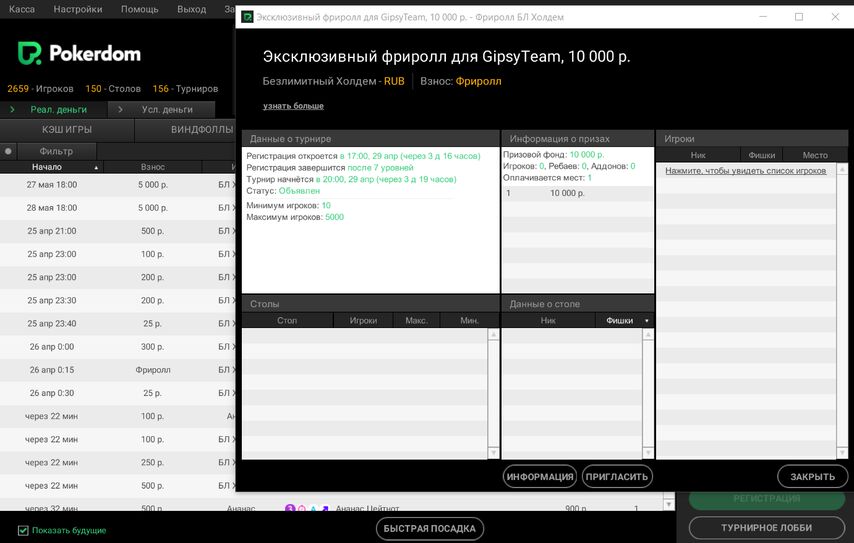Click the Фильтр button
Screen dimensions: 854x543
56,151
